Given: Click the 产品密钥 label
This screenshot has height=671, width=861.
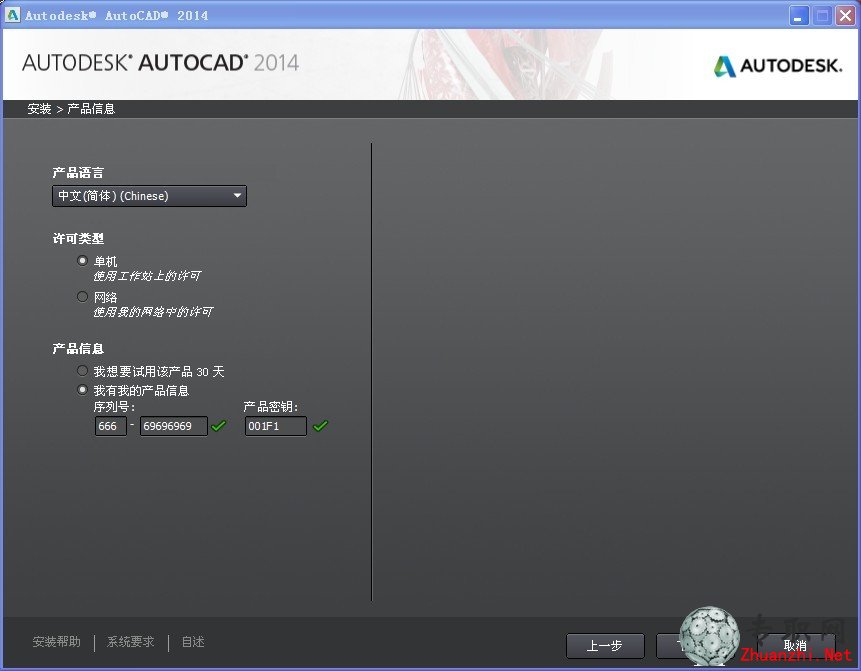Looking at the screenshot, I should (x=271, y=407).
